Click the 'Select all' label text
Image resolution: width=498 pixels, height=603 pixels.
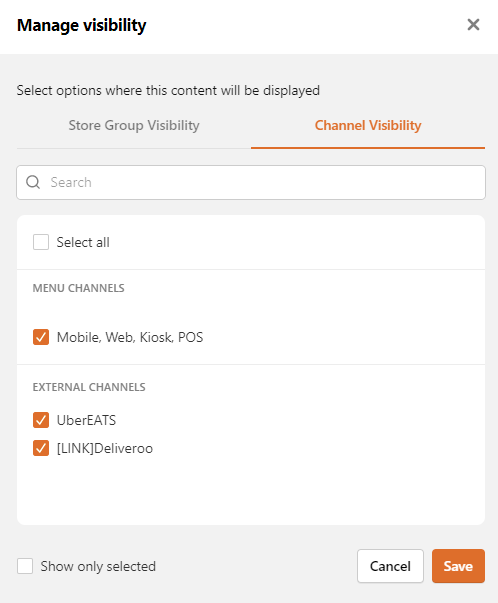click(x=83, y=242)
